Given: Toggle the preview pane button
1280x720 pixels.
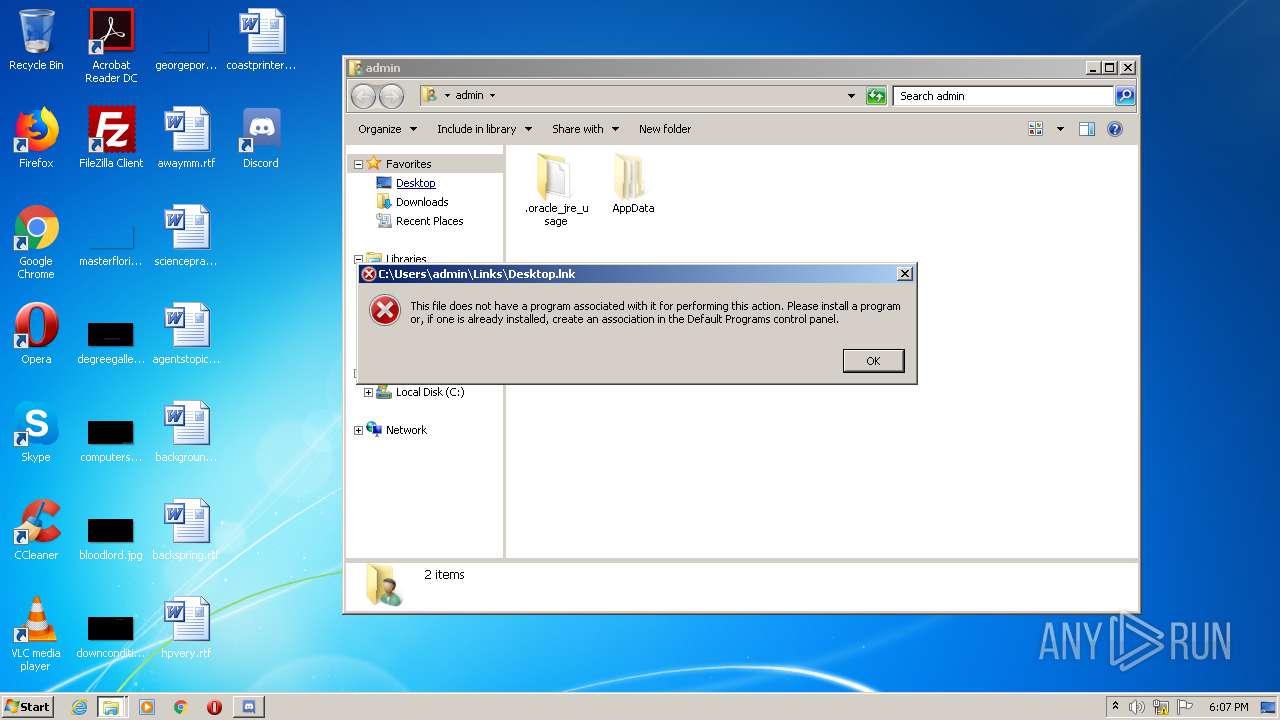Looking at the screenshot, I should click(x=1087, y=129).
